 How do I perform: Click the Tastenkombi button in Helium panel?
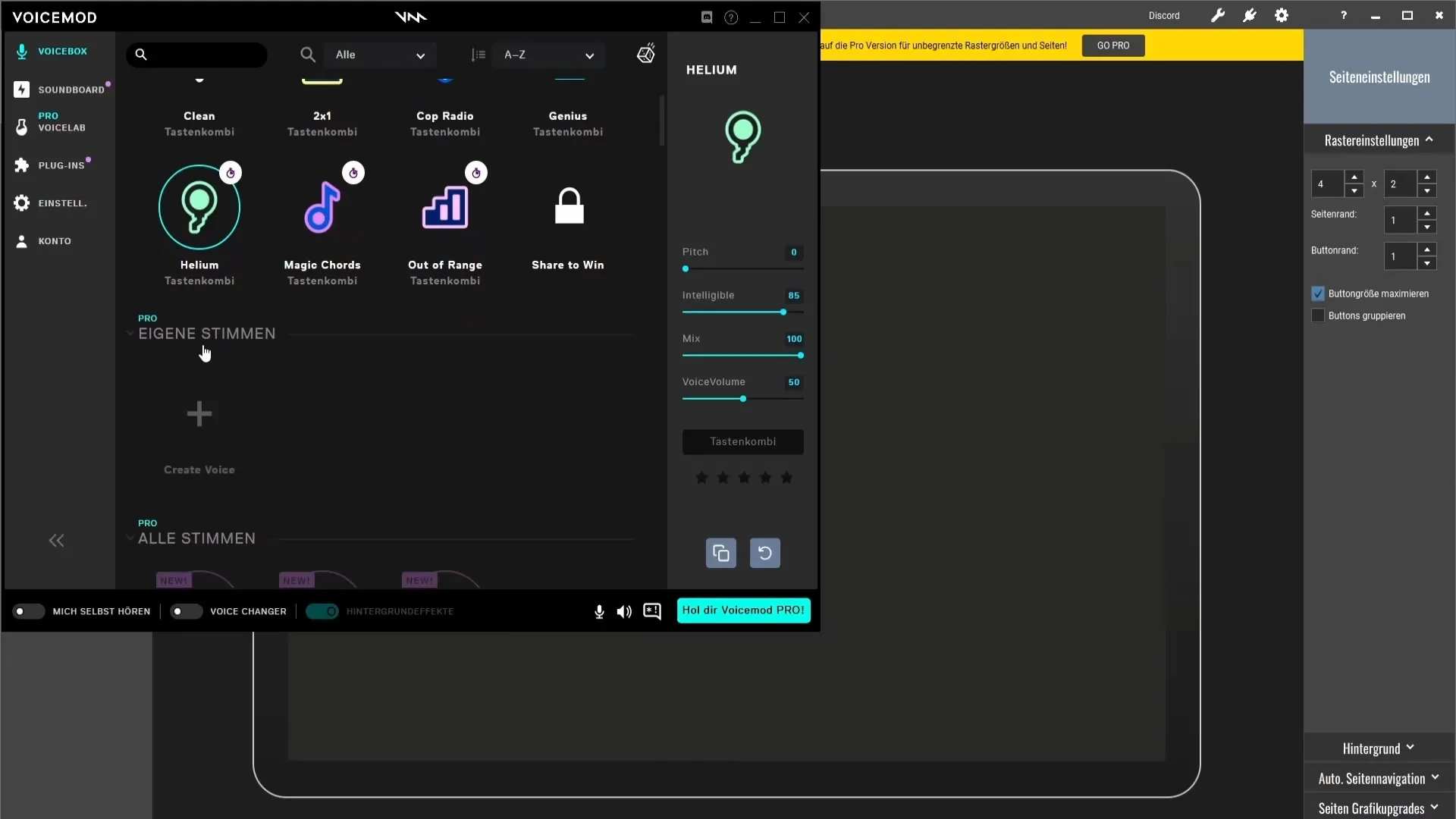(x=743, y=441)
